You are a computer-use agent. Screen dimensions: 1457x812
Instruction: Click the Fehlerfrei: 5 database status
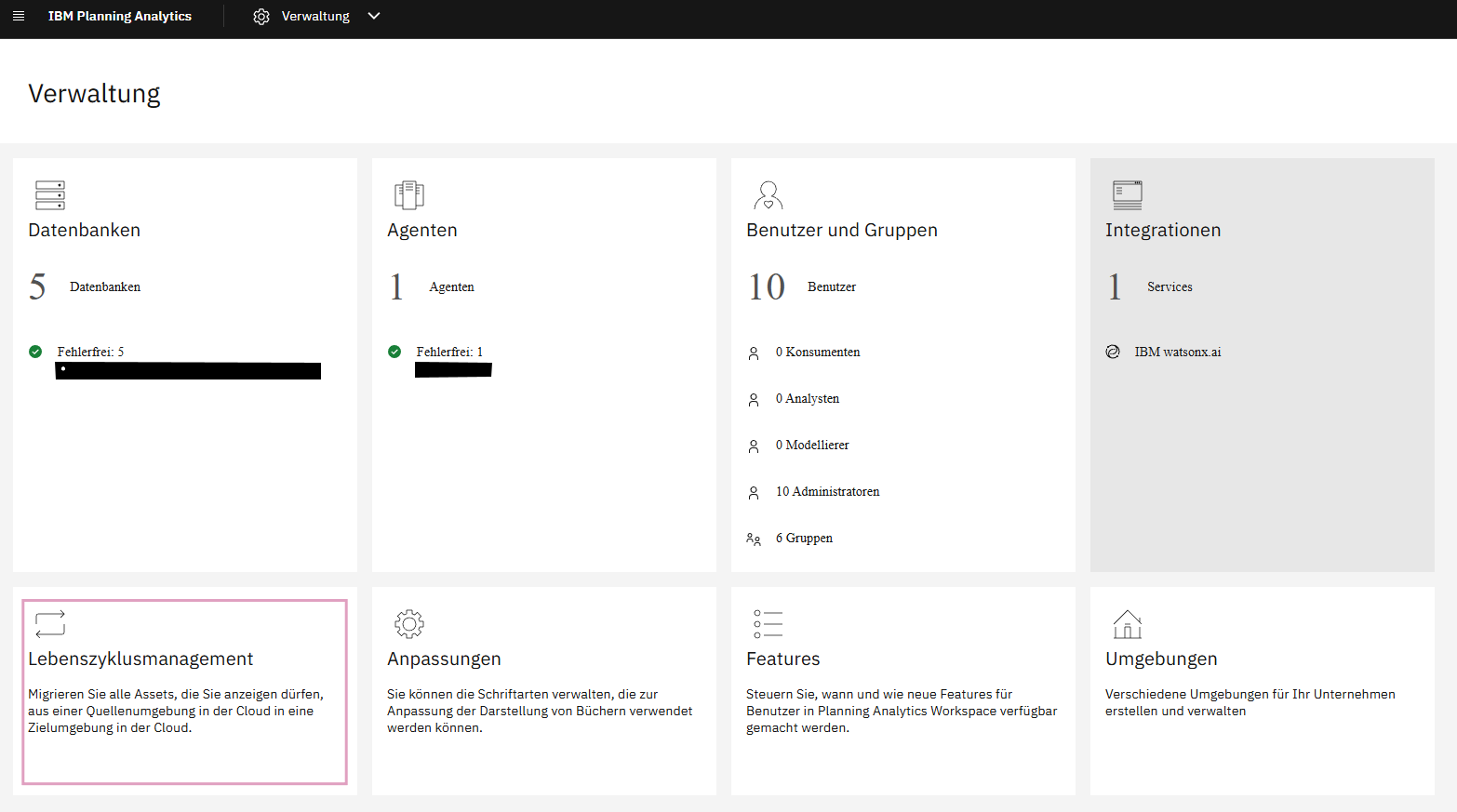coord(90,352)
